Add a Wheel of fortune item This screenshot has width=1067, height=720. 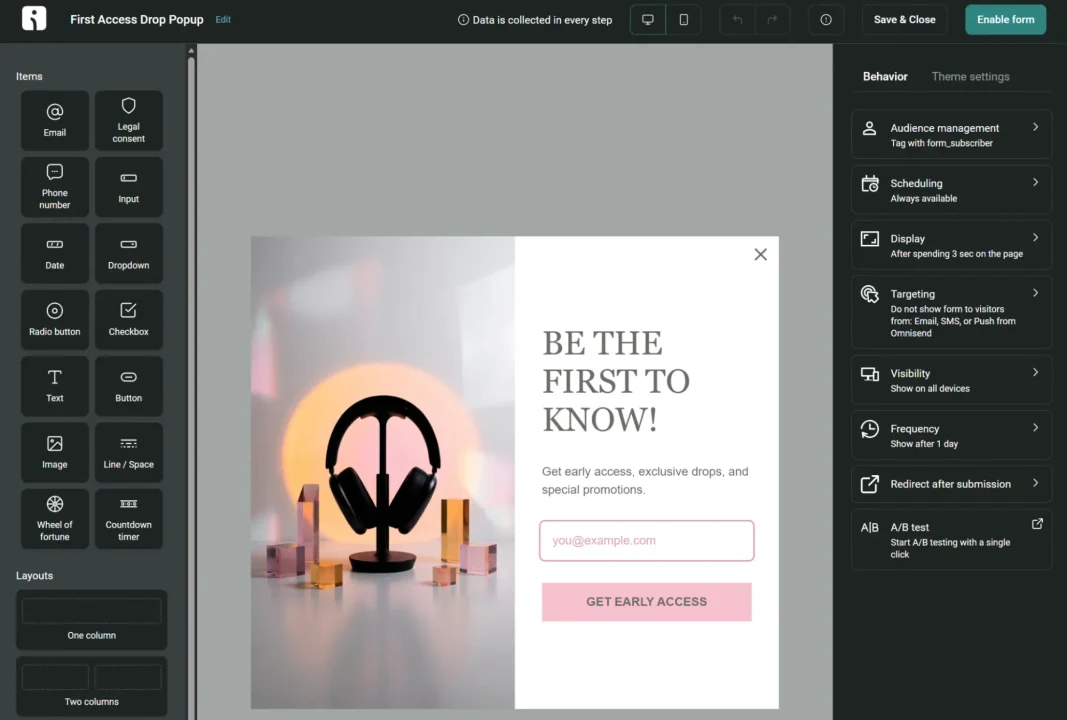pos(55,519)
